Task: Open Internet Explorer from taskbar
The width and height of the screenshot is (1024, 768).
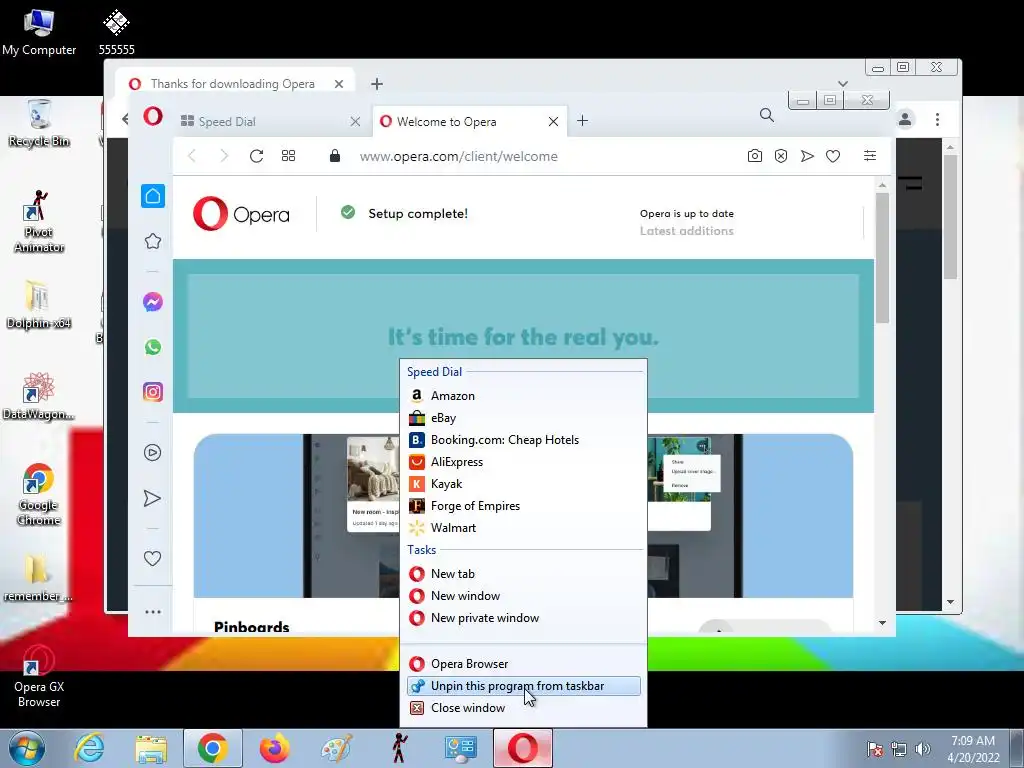Action: coord(89,748)
